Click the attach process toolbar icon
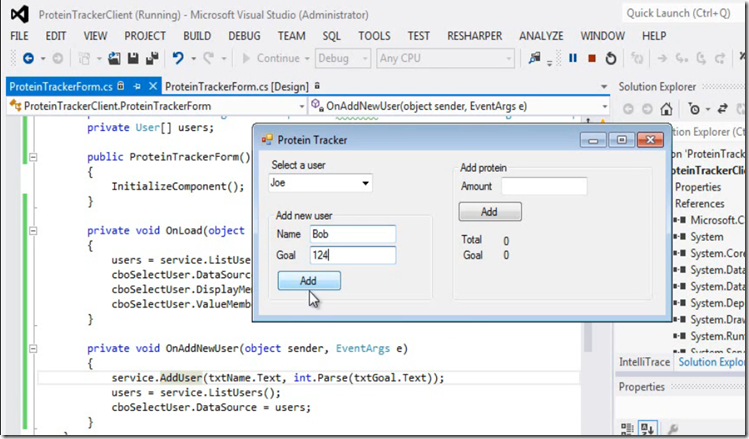Screen dimensions: 749x439 (x=535, y=58)
